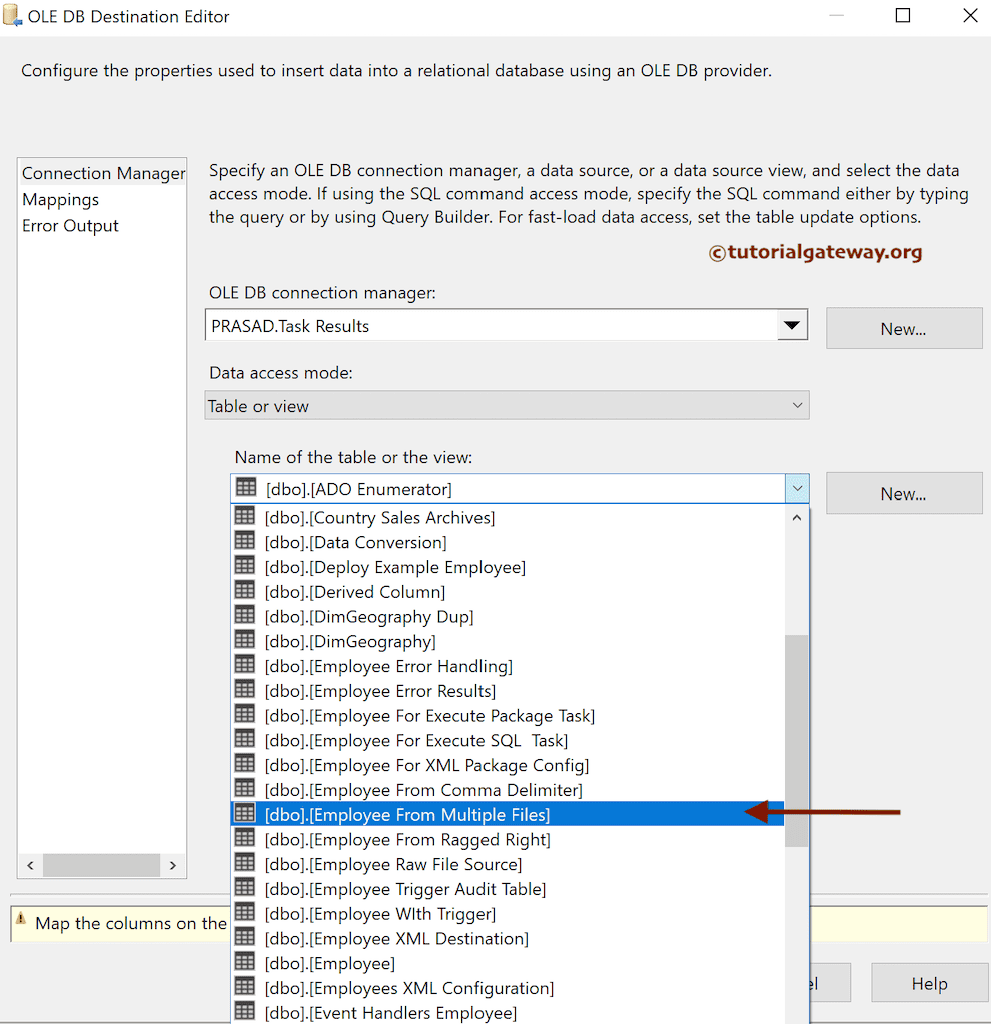Open the Data access mode dropdown

[797, 405]
